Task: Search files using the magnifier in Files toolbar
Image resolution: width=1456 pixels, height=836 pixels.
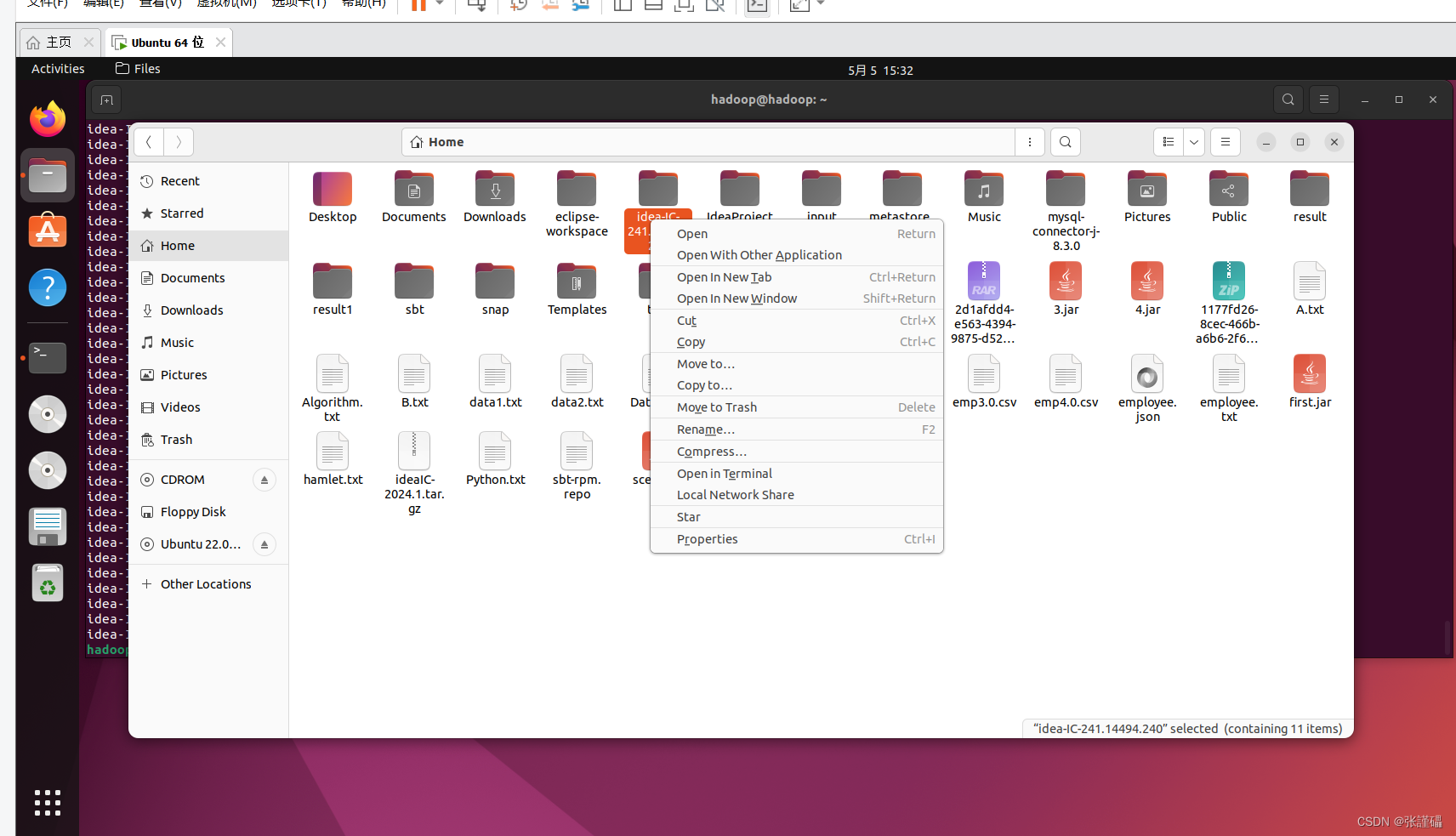Action: click(x=1065, y=142)
